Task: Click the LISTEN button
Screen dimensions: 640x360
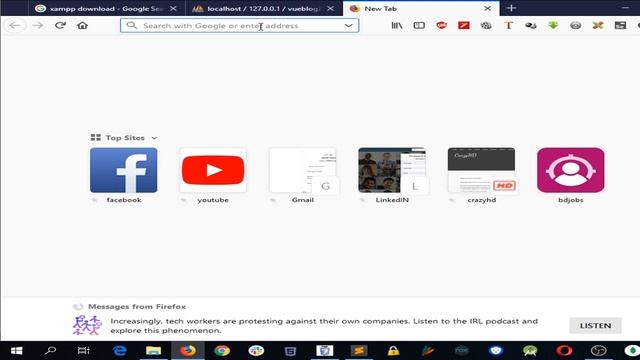Action: click(x=596, y=326)
